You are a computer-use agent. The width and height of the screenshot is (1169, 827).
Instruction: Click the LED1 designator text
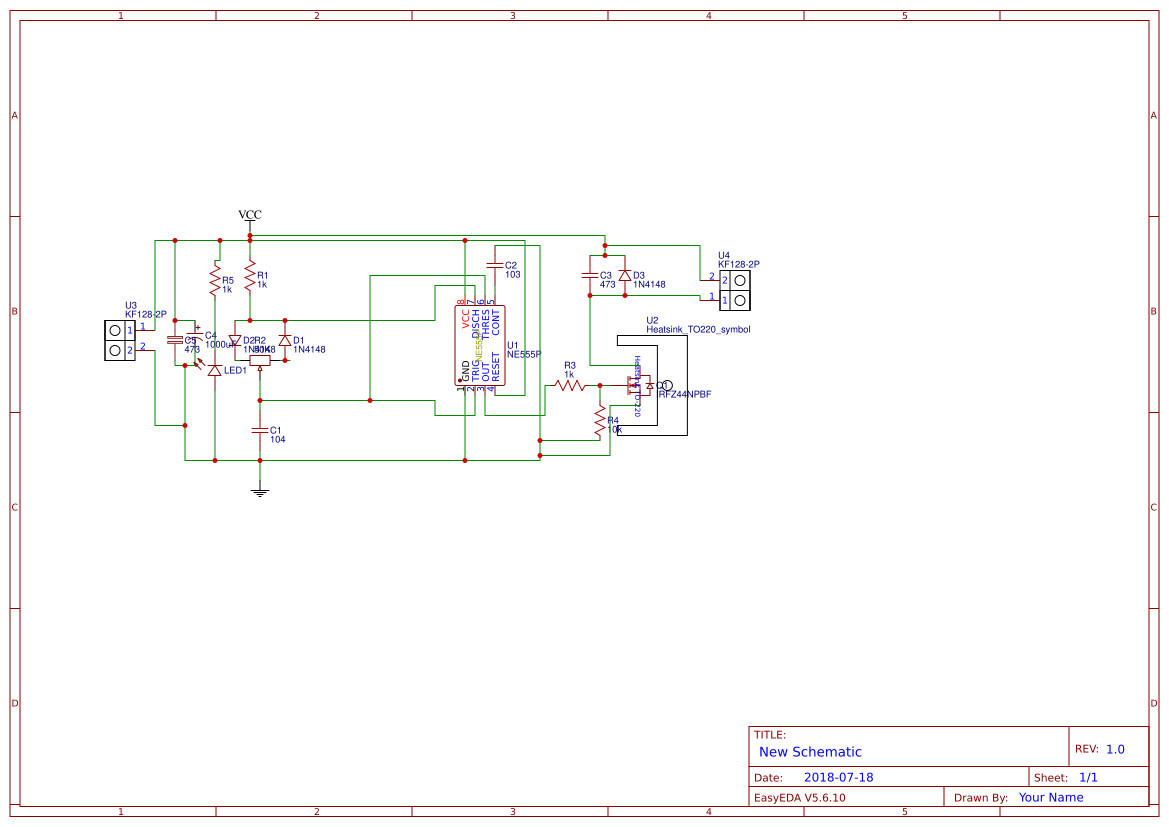click(x=236, y=371)
